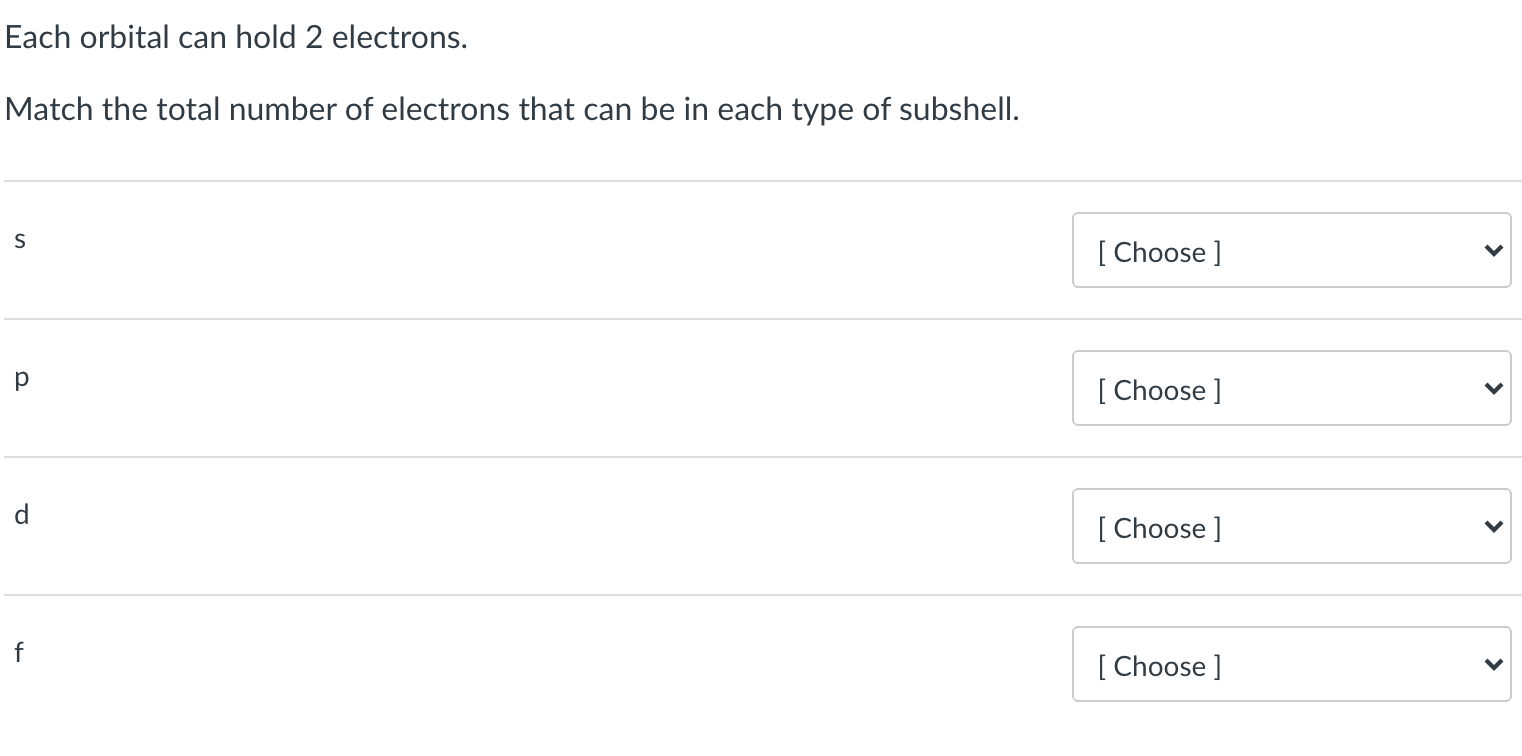The image size is (1522, 756).
Task: Click the chevron arrow beside the p Choose box
Action: pyautogui.click(x=1492, y=387)
